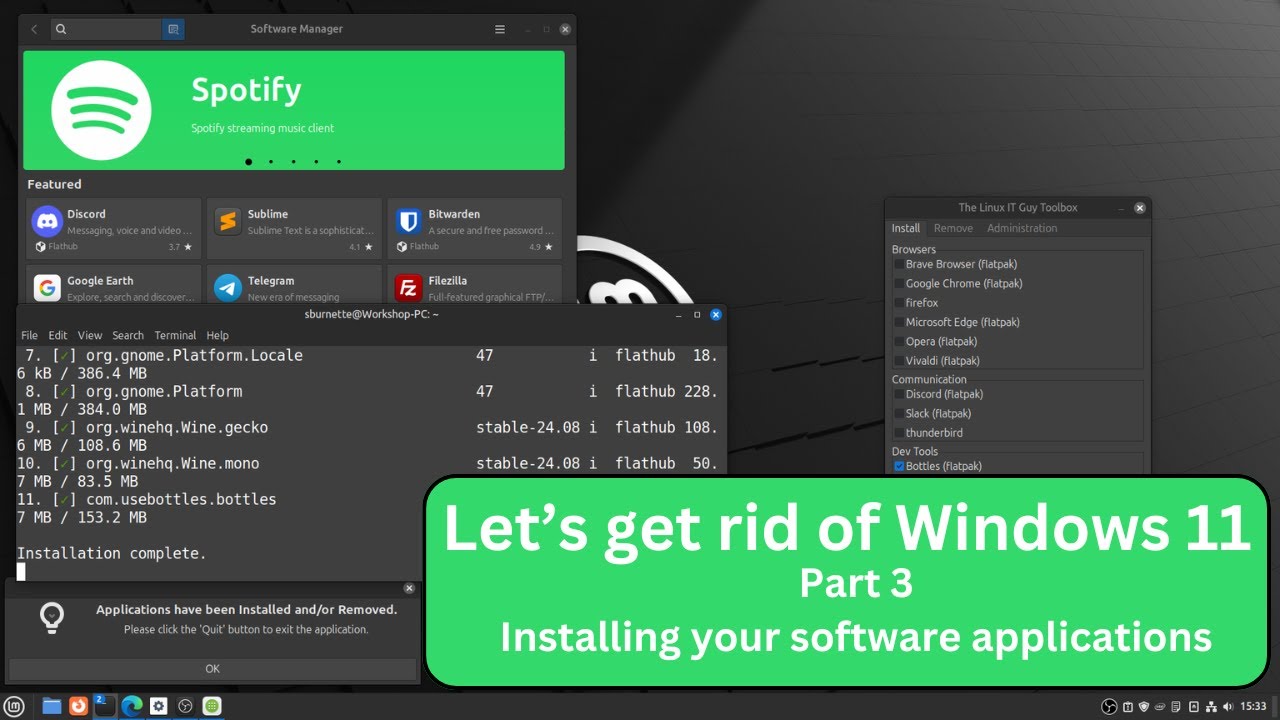
Task: Check Discord (flatpak) in Toolbox
Action: coord(899,394)
